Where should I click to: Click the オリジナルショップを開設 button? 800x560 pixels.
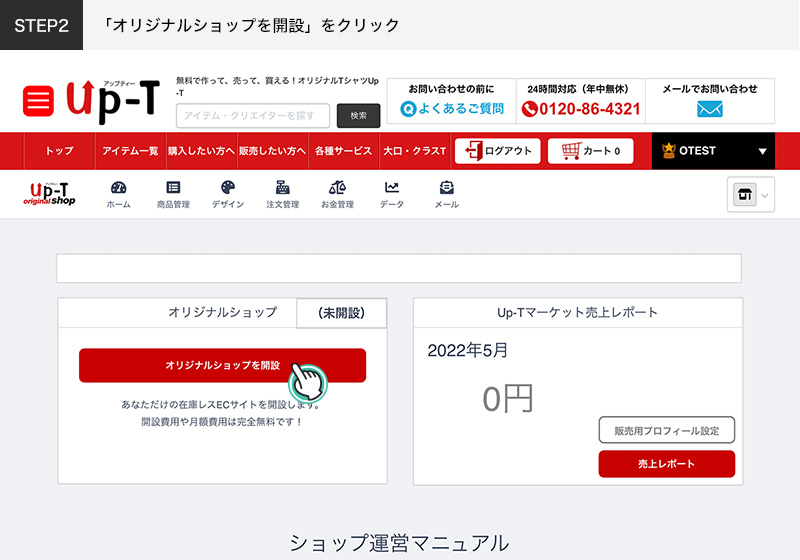coord(222,366)
